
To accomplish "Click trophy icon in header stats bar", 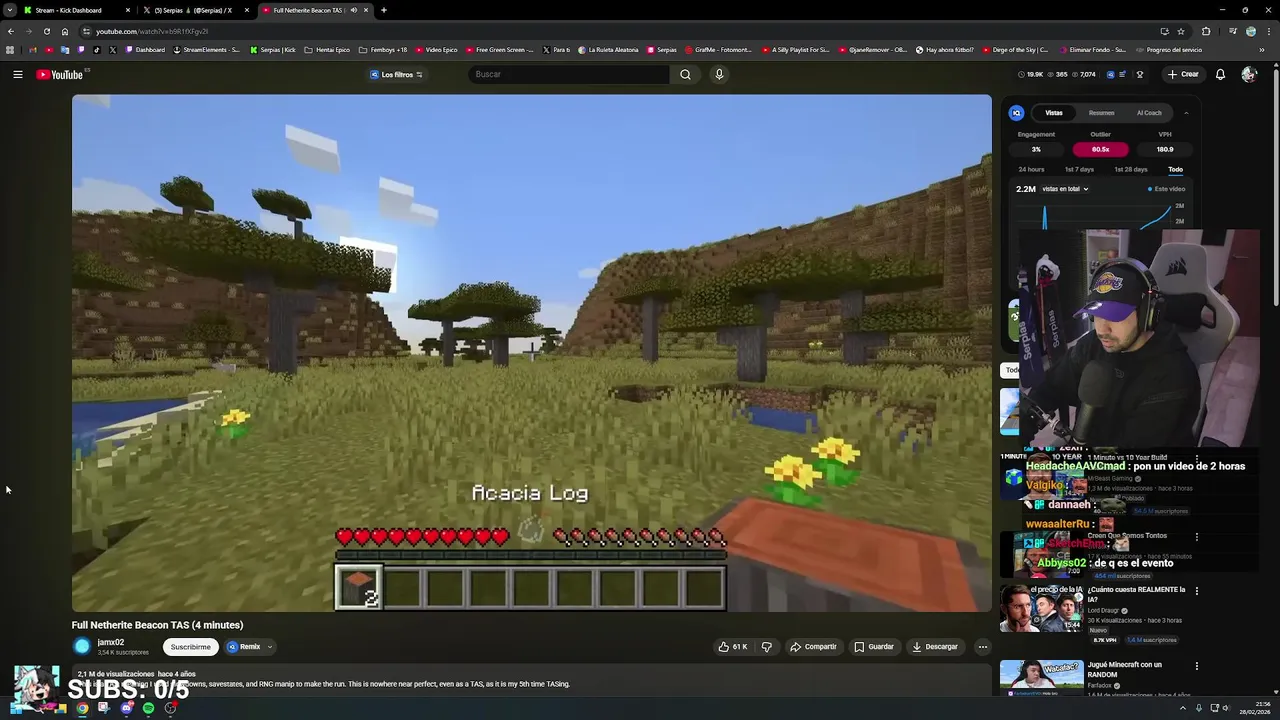I will click(1139, 74).
